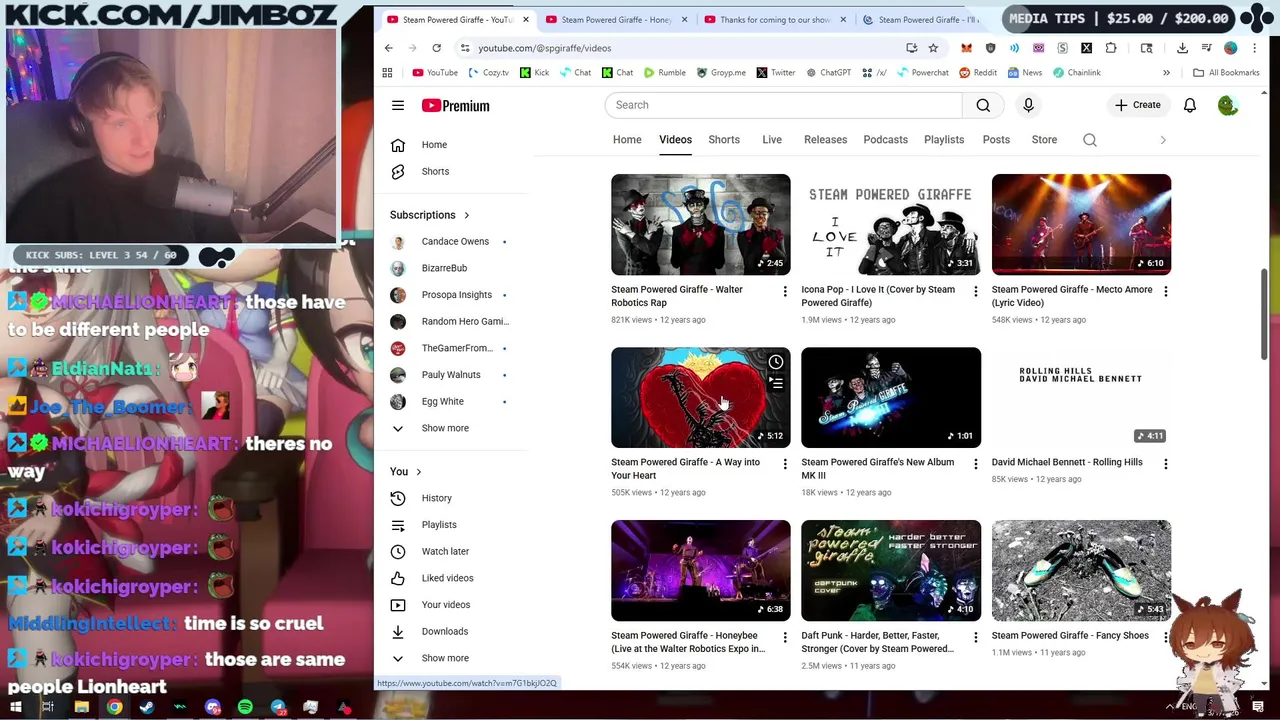Open options menu for Fancy Shoes video
Viewport: 1280px width, 720px height.
pos(1166,637)
